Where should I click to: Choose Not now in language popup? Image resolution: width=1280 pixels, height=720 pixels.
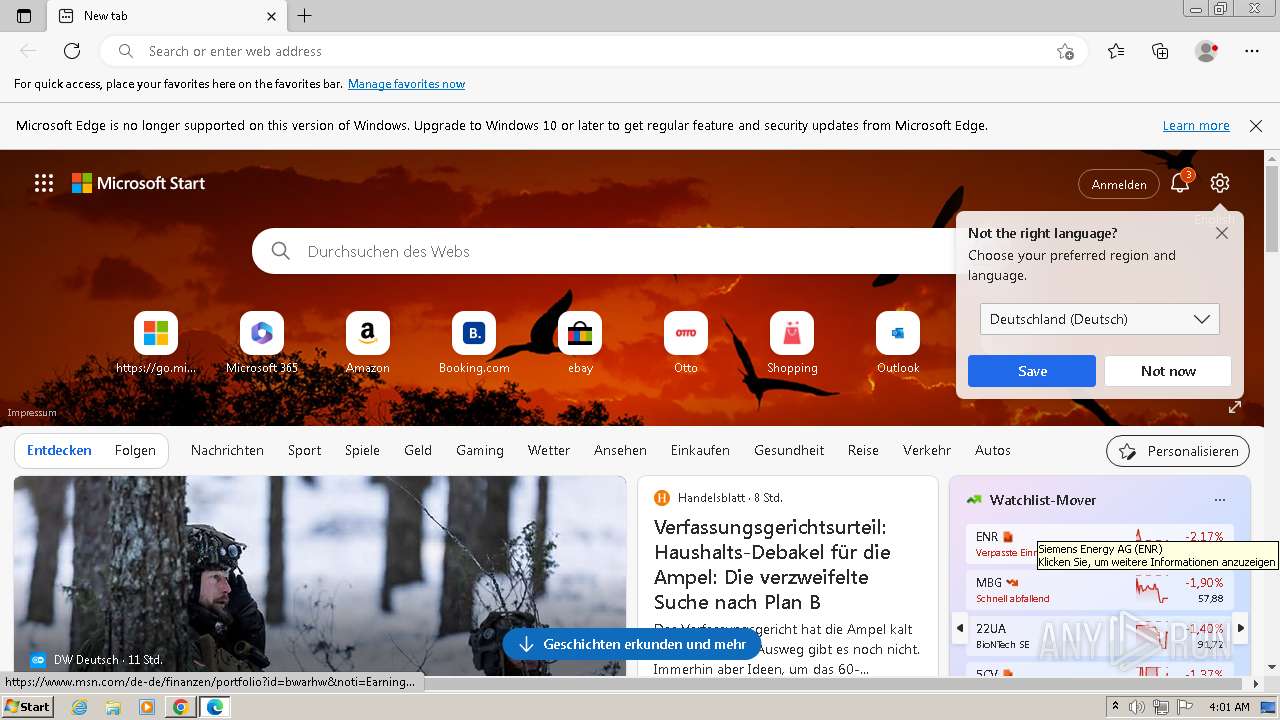click(x=1168, y=371)
